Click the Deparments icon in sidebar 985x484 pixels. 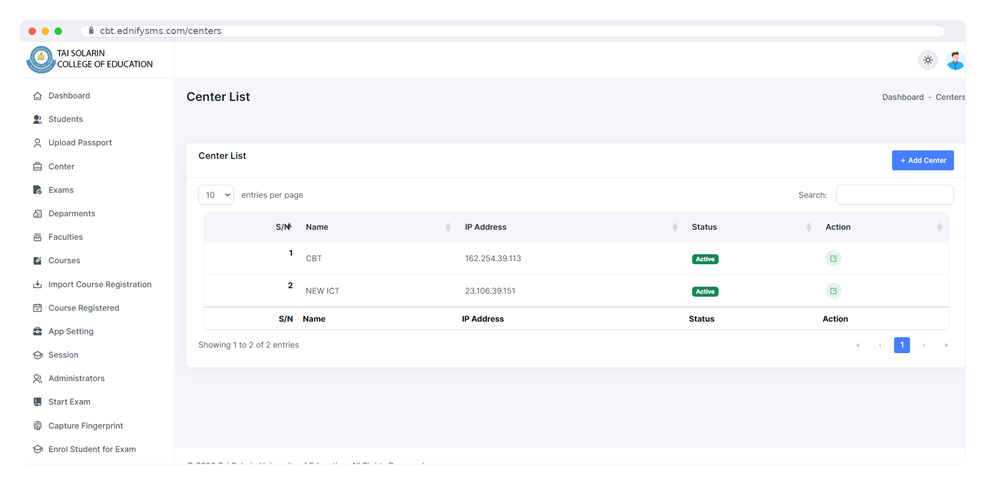click(37, 214)
